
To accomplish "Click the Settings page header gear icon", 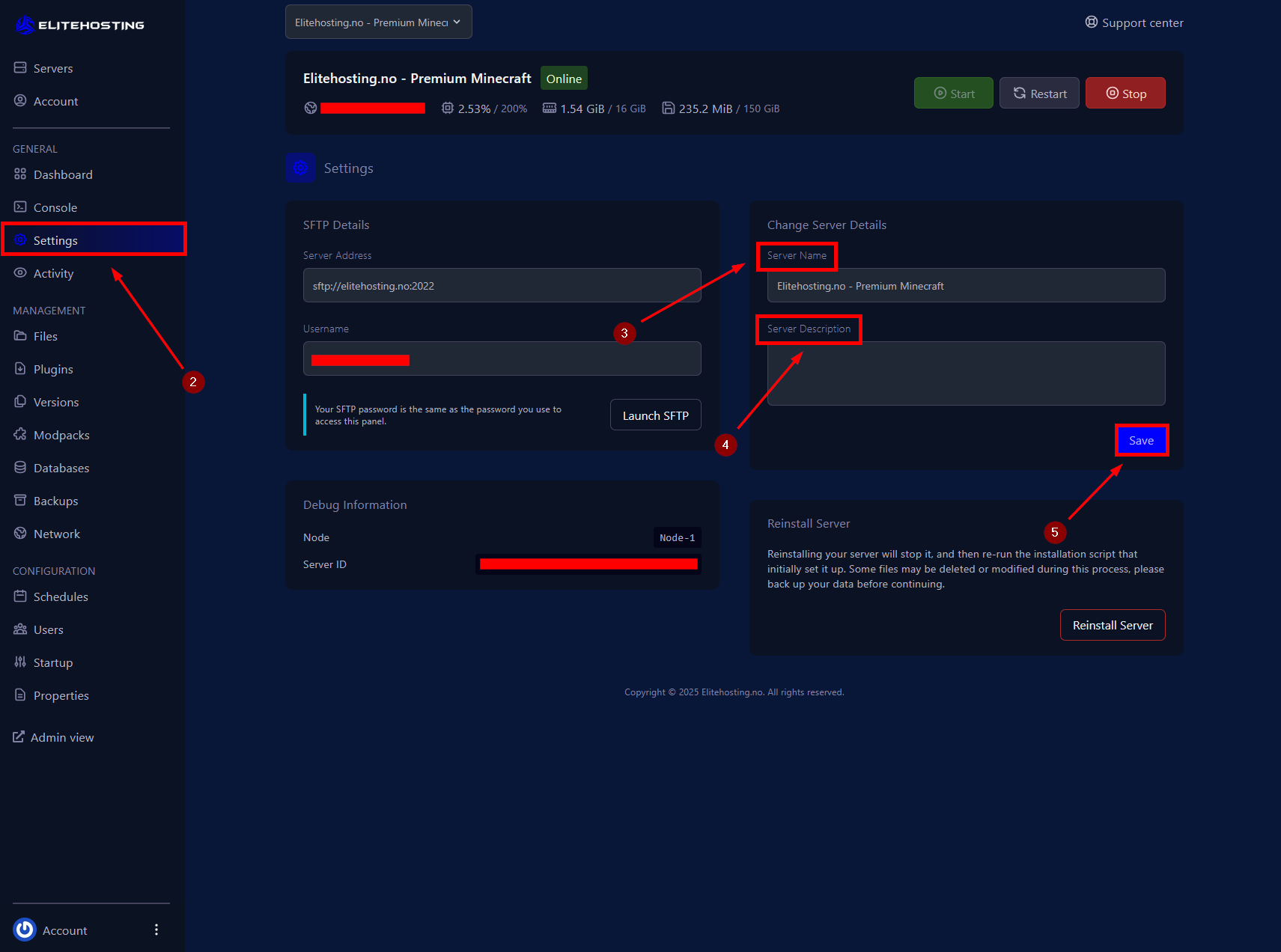I will [300, 168].
